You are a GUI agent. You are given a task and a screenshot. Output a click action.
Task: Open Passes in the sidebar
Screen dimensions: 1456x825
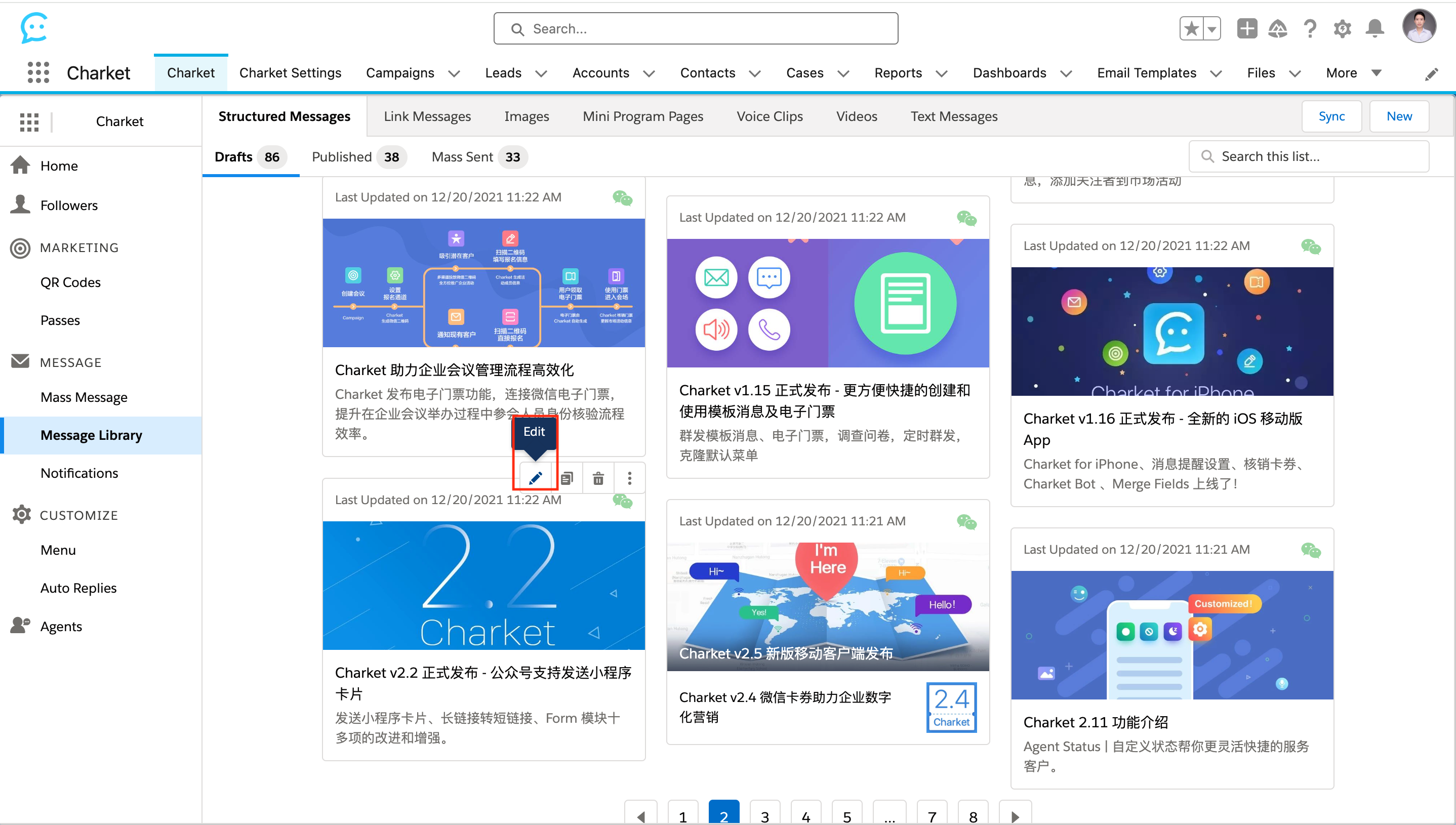[x=60, y=320]
